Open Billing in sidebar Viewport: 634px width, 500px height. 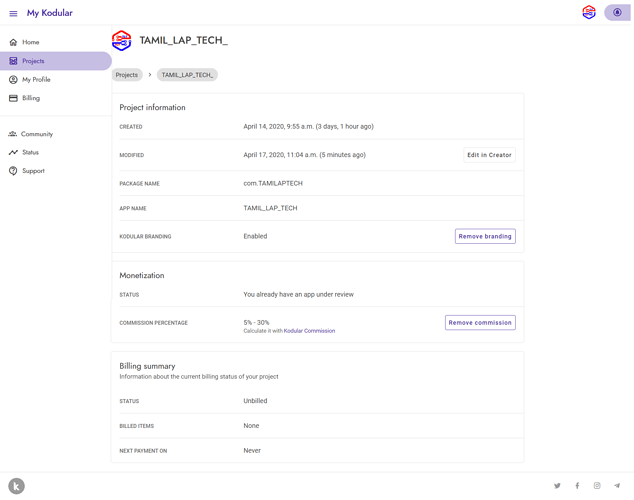coord(31,98)
